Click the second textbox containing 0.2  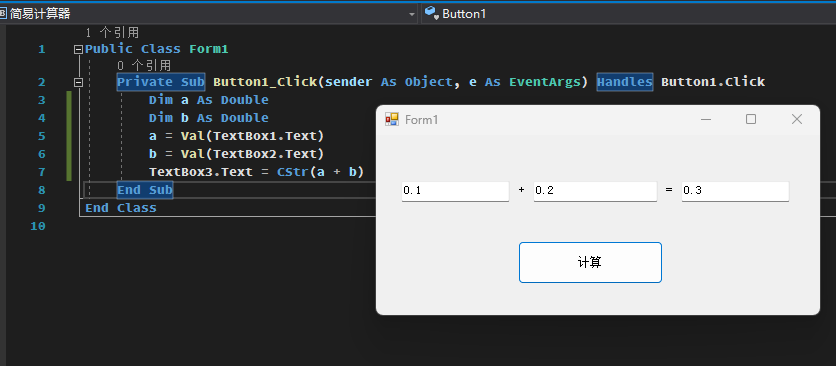(595, 191)
